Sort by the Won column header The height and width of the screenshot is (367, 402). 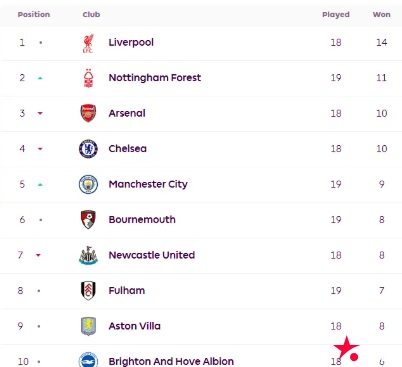pyautogui.click(x=381, y=14)
